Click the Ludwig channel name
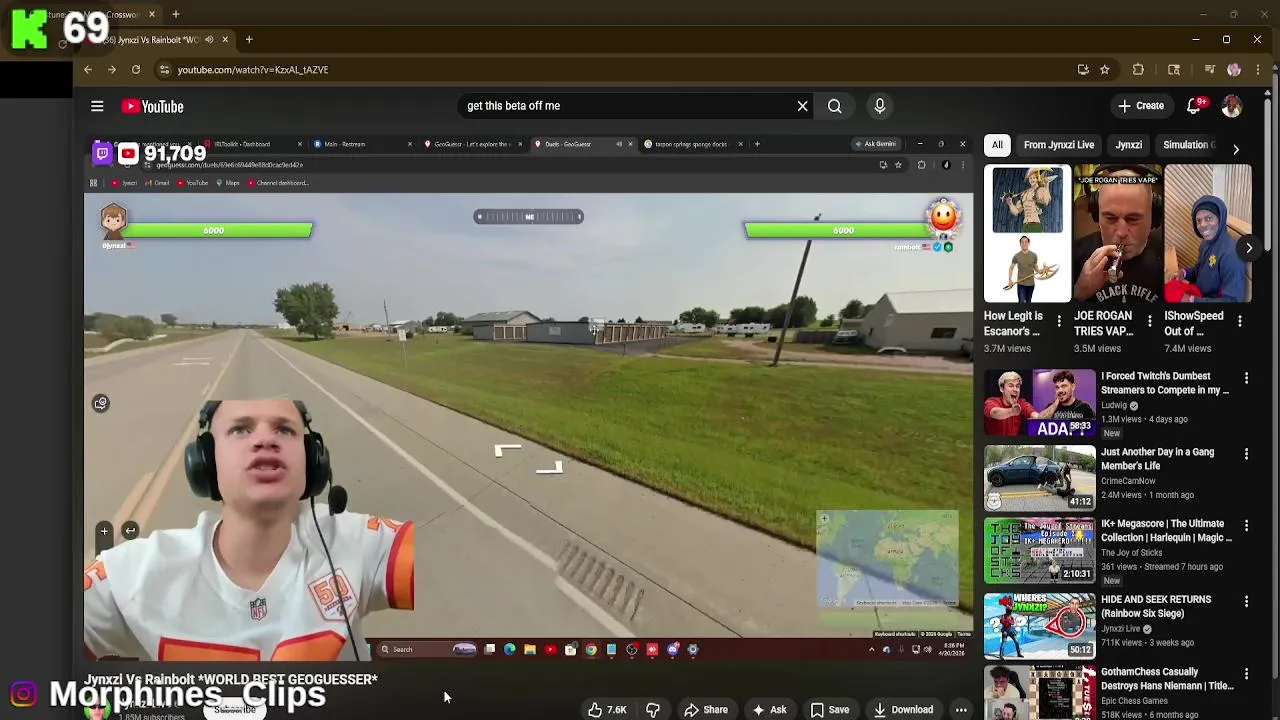This screenshot has height=720, width=1280. click(1114, 406)
